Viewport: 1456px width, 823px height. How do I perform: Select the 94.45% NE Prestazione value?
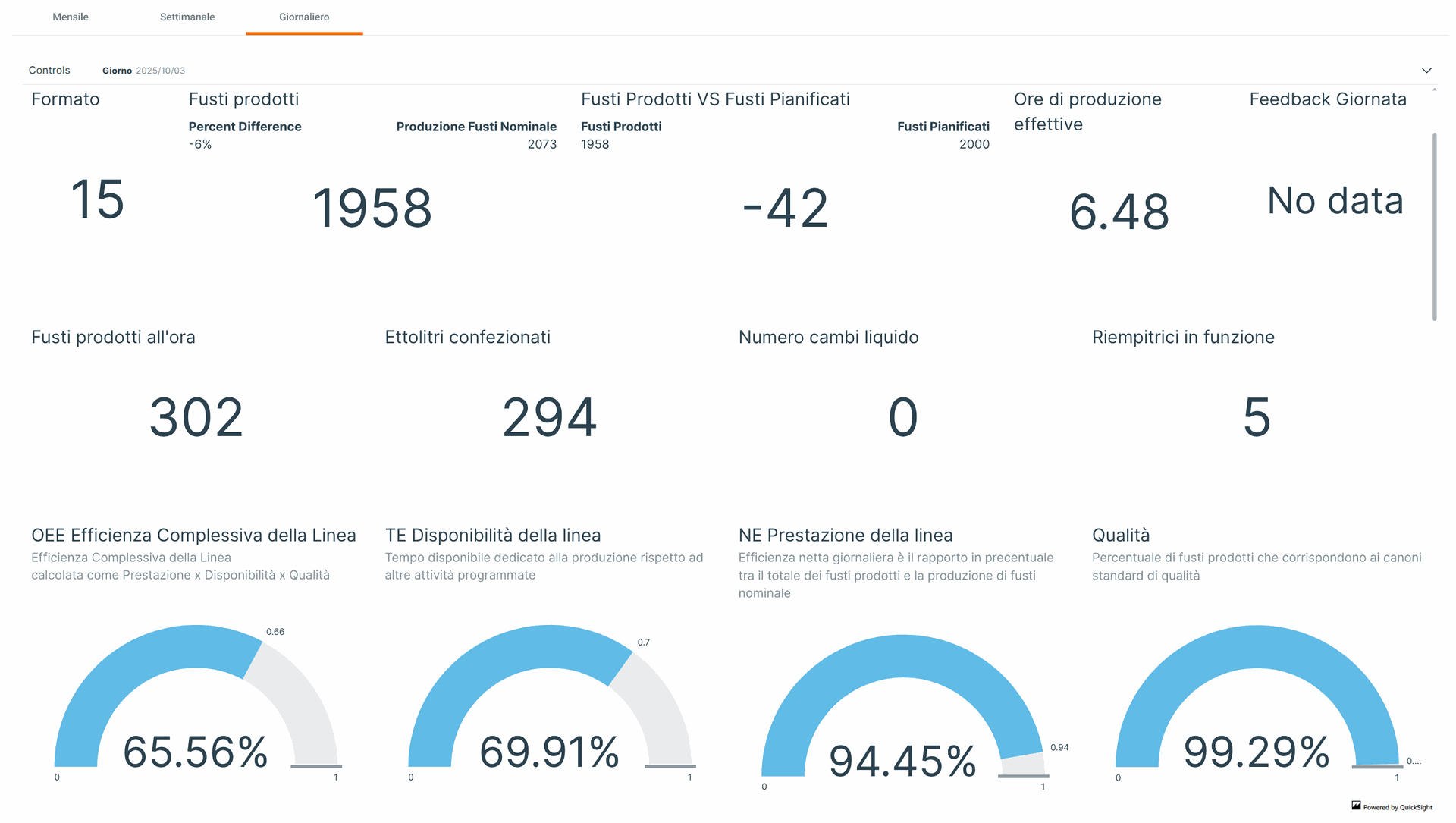click(902, 761)
